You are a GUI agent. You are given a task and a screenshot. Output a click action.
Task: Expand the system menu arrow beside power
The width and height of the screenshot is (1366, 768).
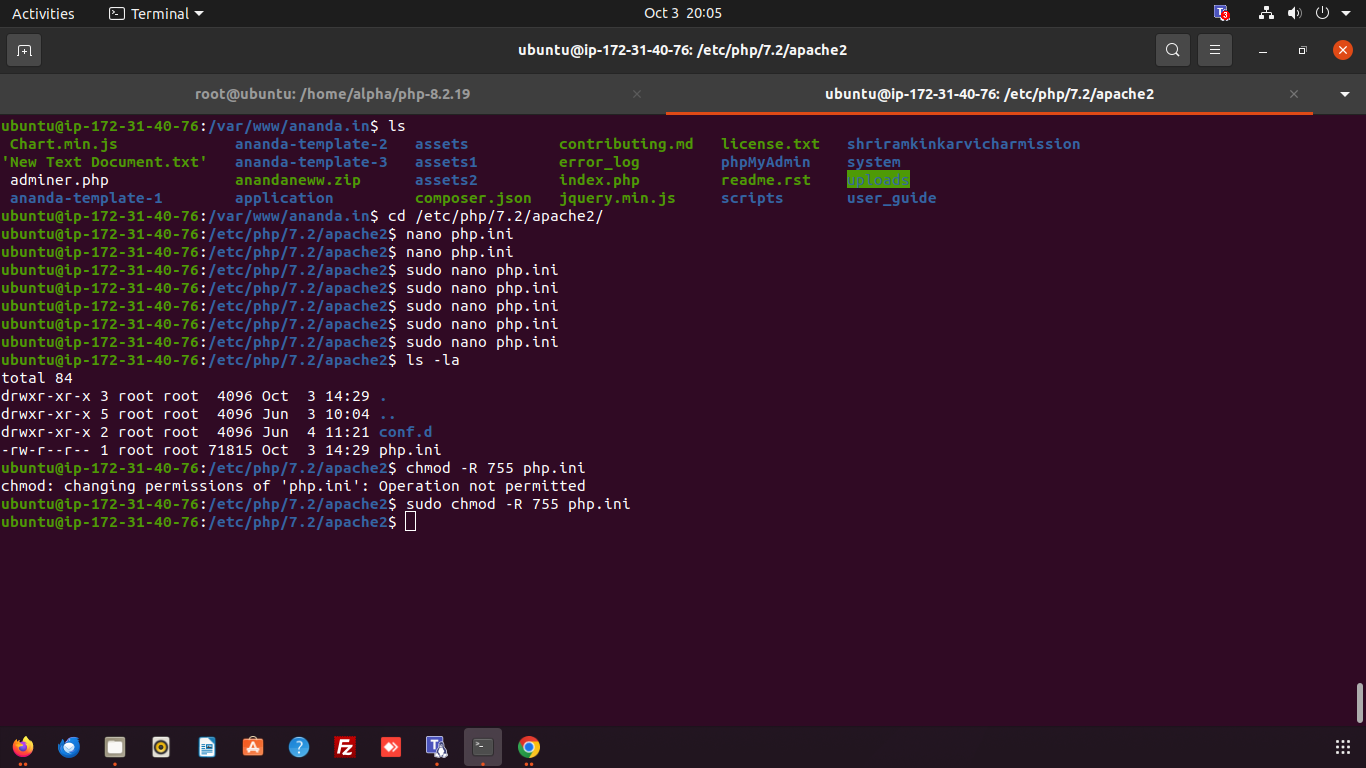coord(1345,13)
